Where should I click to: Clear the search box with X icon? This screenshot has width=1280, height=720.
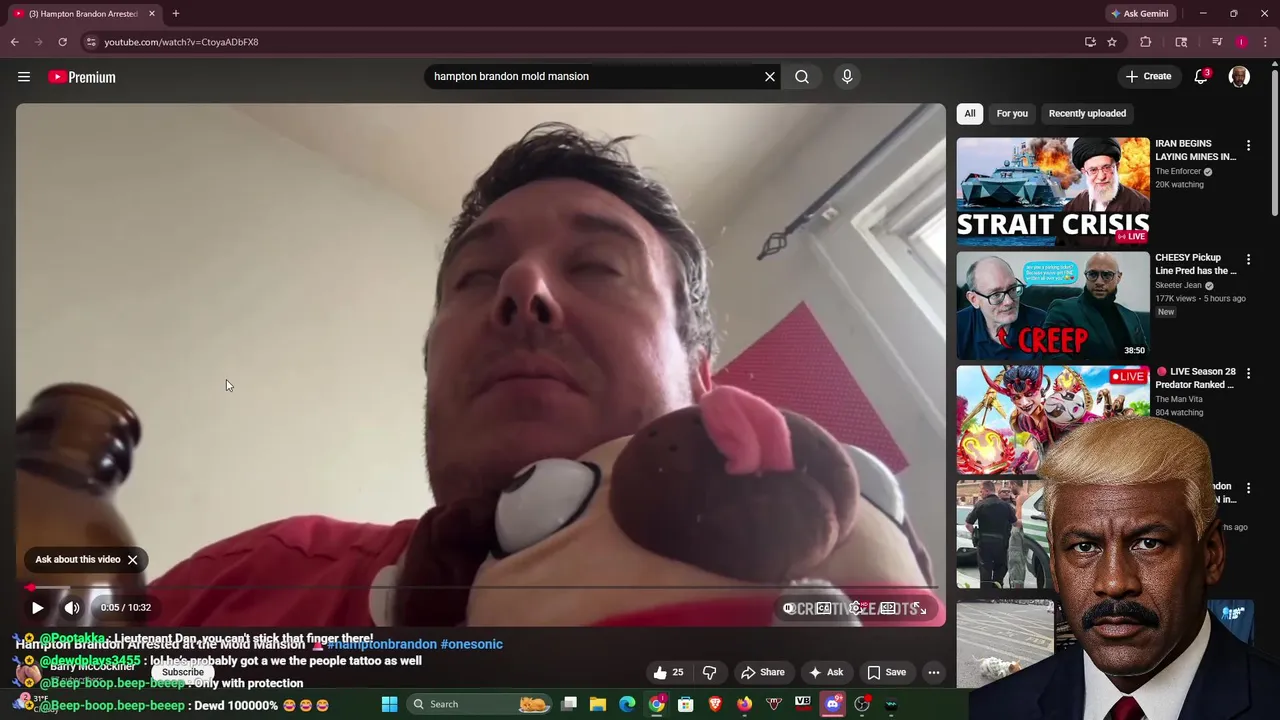pos(770,77)
